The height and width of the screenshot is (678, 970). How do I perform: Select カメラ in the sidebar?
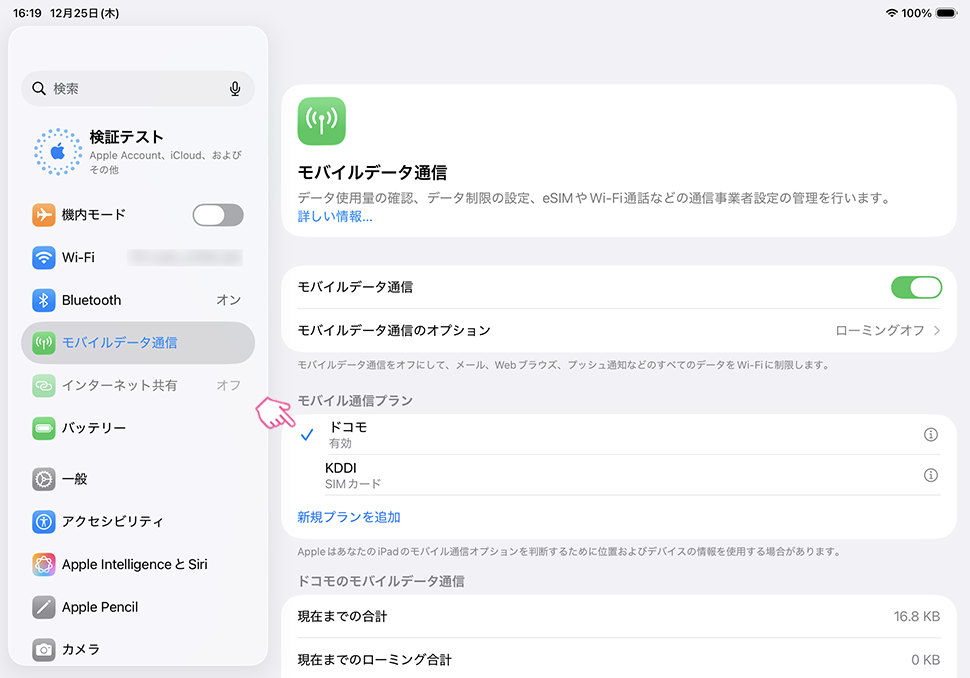tap(80, 649)
